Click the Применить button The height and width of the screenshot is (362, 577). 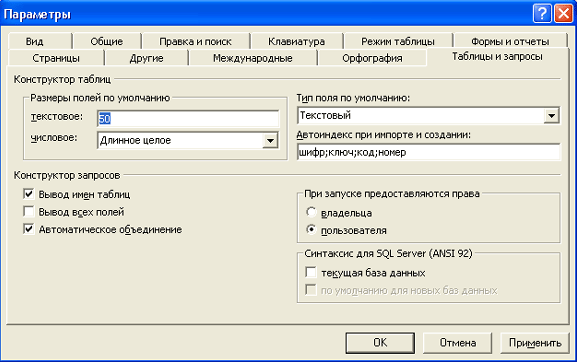535,343
